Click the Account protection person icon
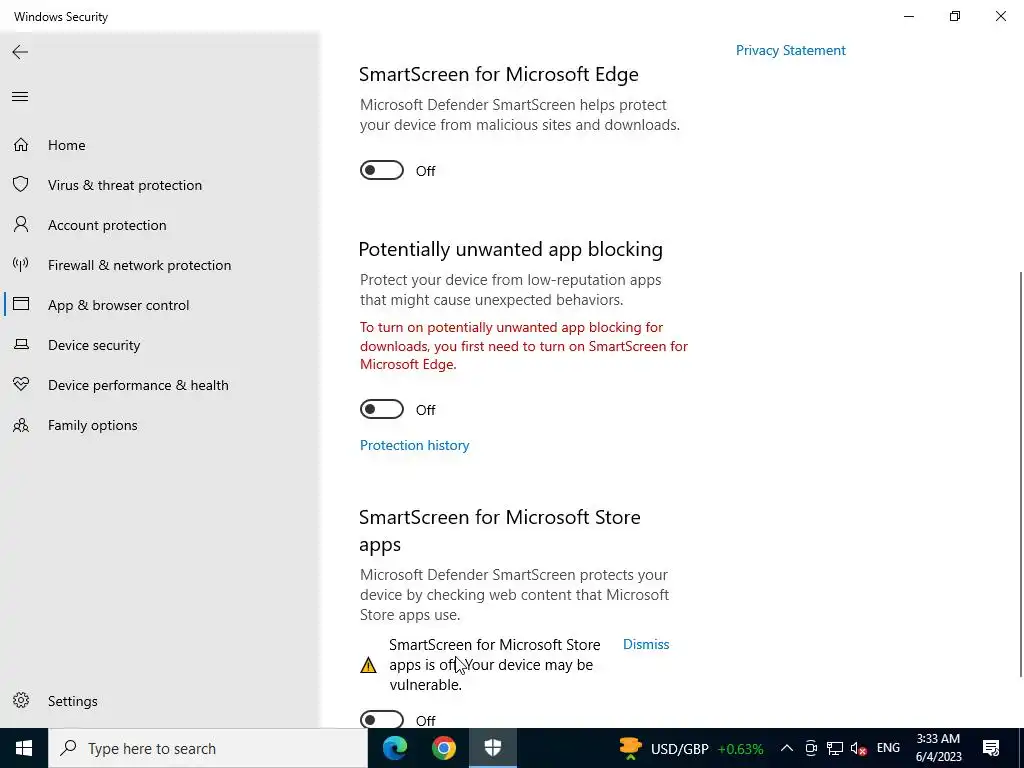The image size is (1024, 768). [x=21, y=225]
